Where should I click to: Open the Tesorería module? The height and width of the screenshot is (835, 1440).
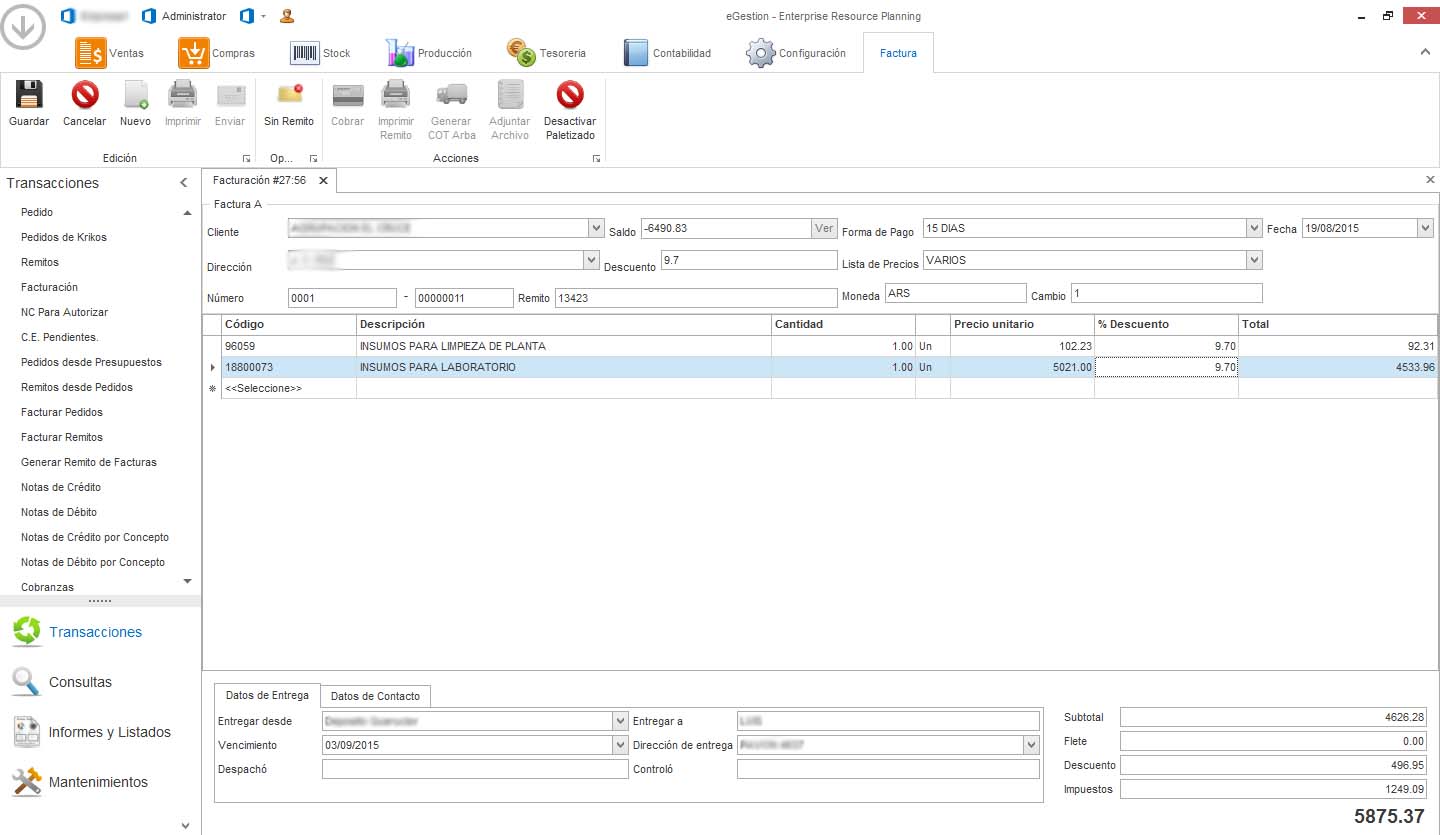click(x=546, y=53)
